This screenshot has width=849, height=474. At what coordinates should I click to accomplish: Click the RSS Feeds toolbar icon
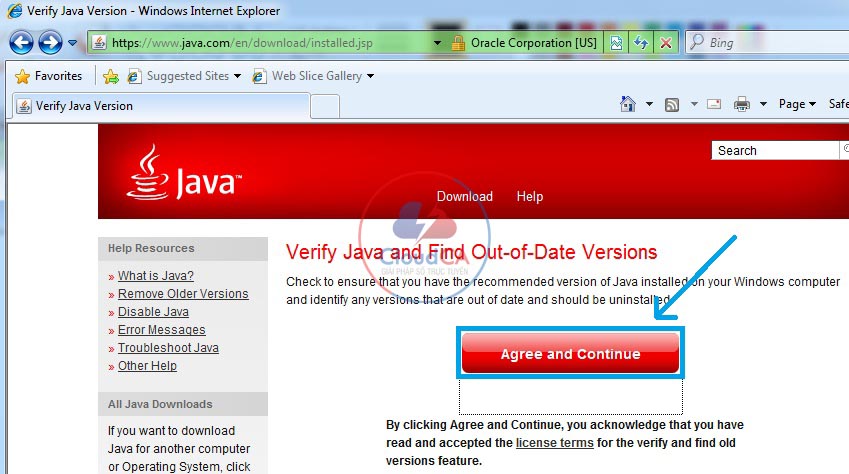[x=671, y=105]
